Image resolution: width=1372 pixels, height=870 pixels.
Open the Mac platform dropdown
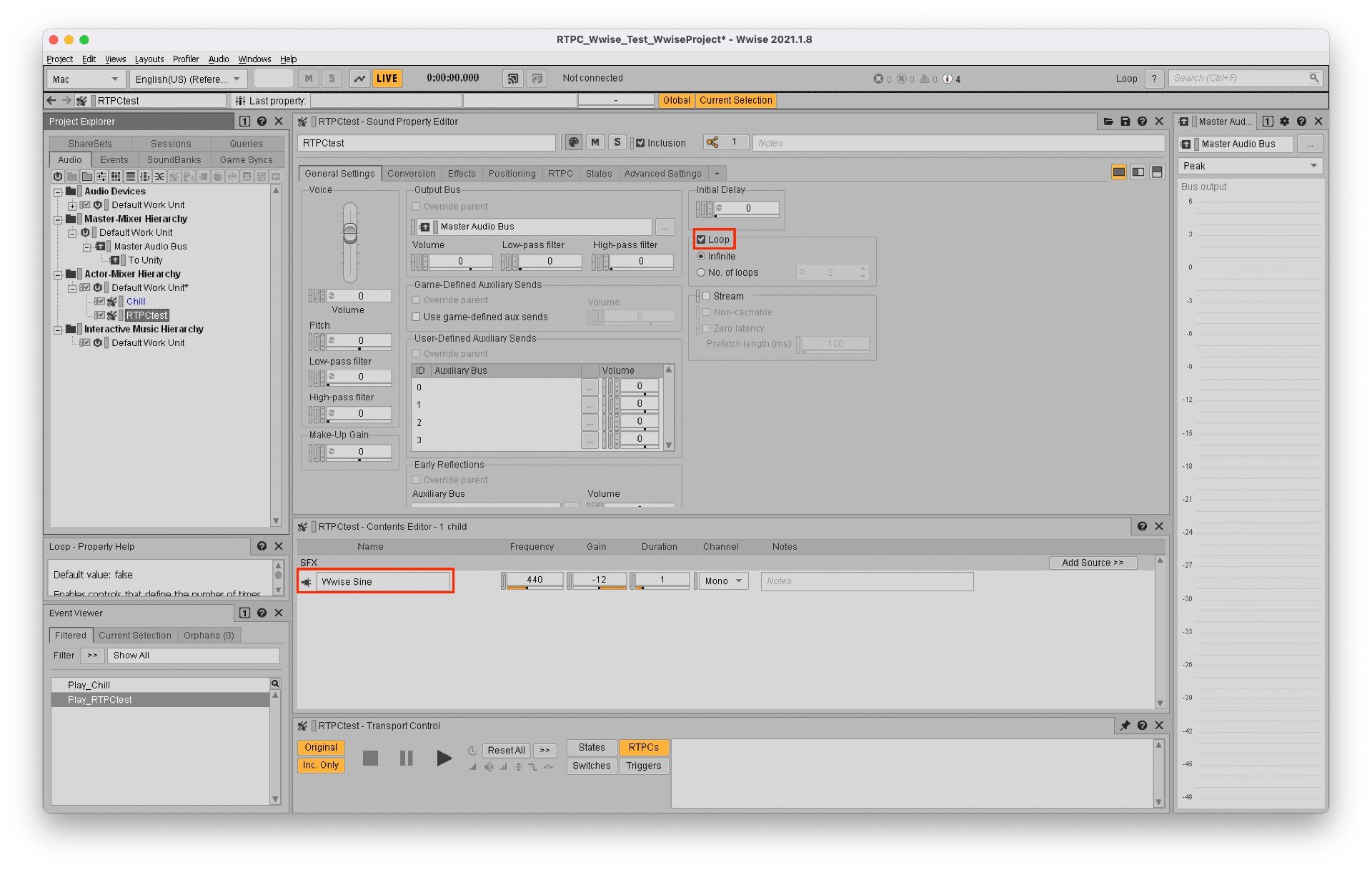86,79
